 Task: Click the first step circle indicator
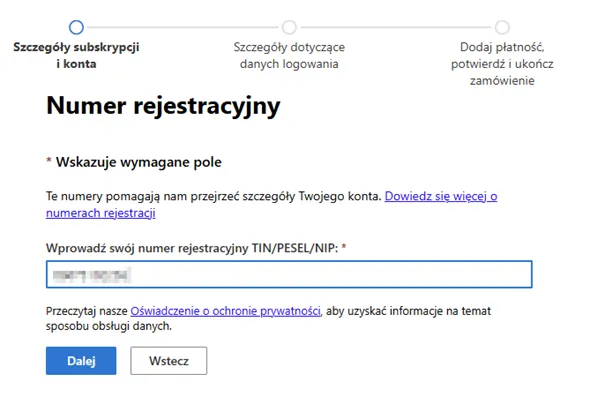[76, 27]
